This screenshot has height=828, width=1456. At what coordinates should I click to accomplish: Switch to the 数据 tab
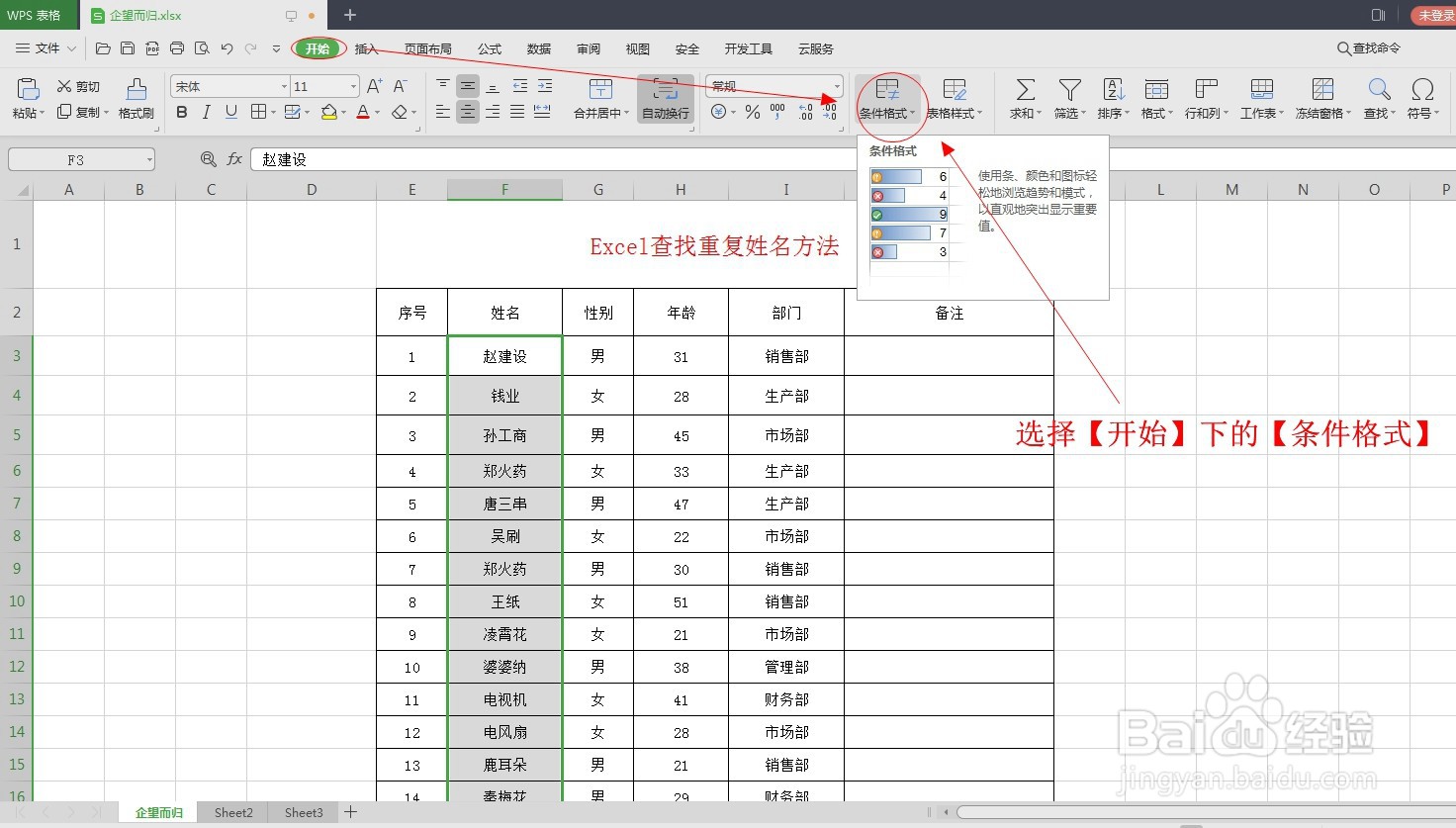click(539, 48)
